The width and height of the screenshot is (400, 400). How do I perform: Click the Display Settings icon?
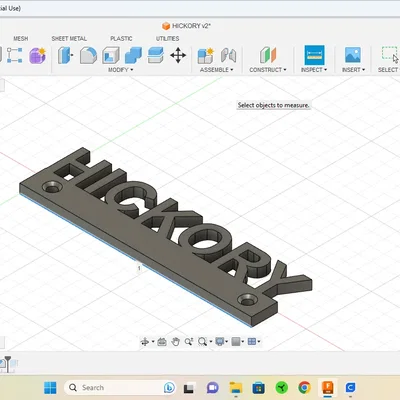point(220,342)
